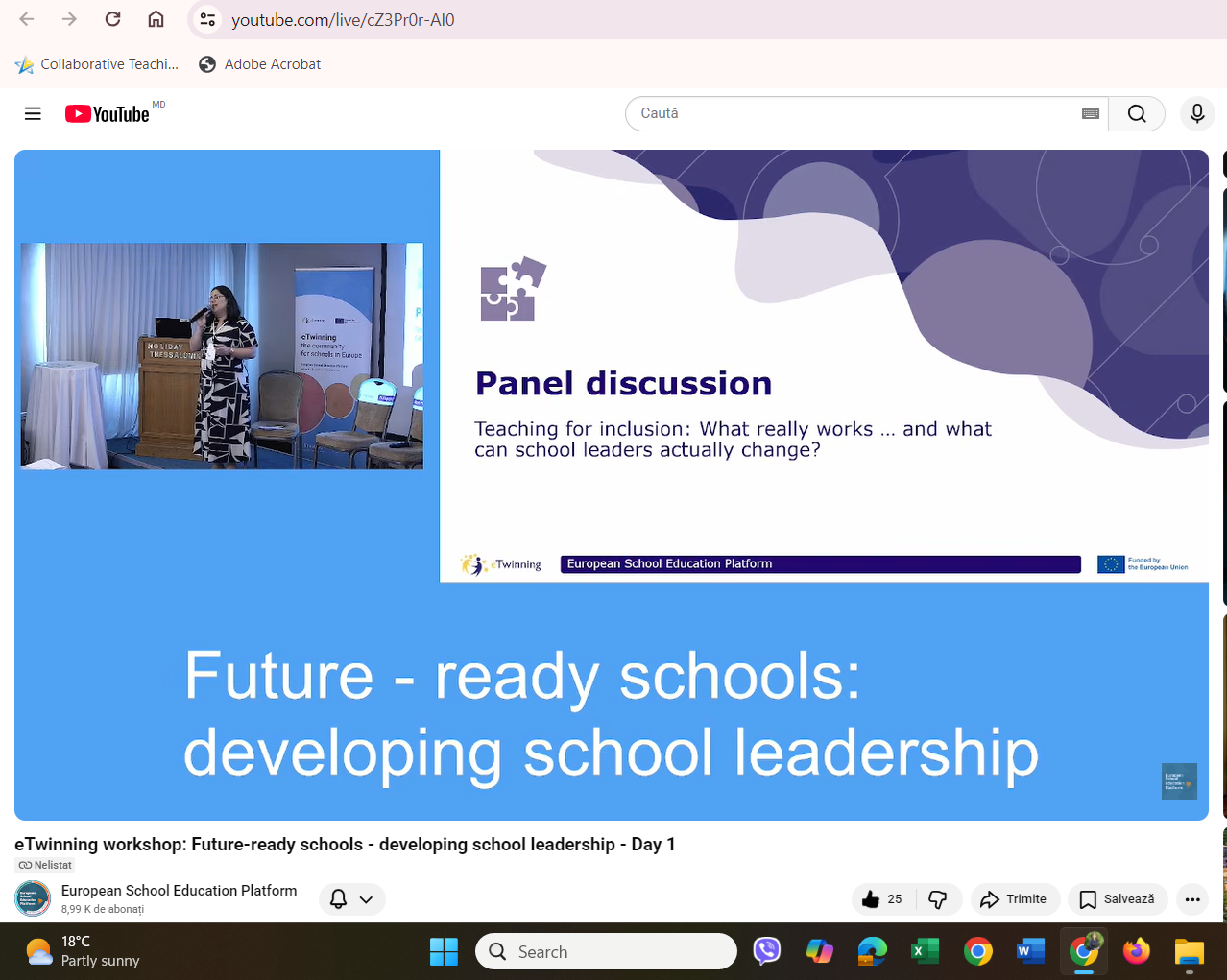This screenshot has height=980, width=1227.
Task: Launch Excel from the Windows taskbar
Action: tap(925, 951)
